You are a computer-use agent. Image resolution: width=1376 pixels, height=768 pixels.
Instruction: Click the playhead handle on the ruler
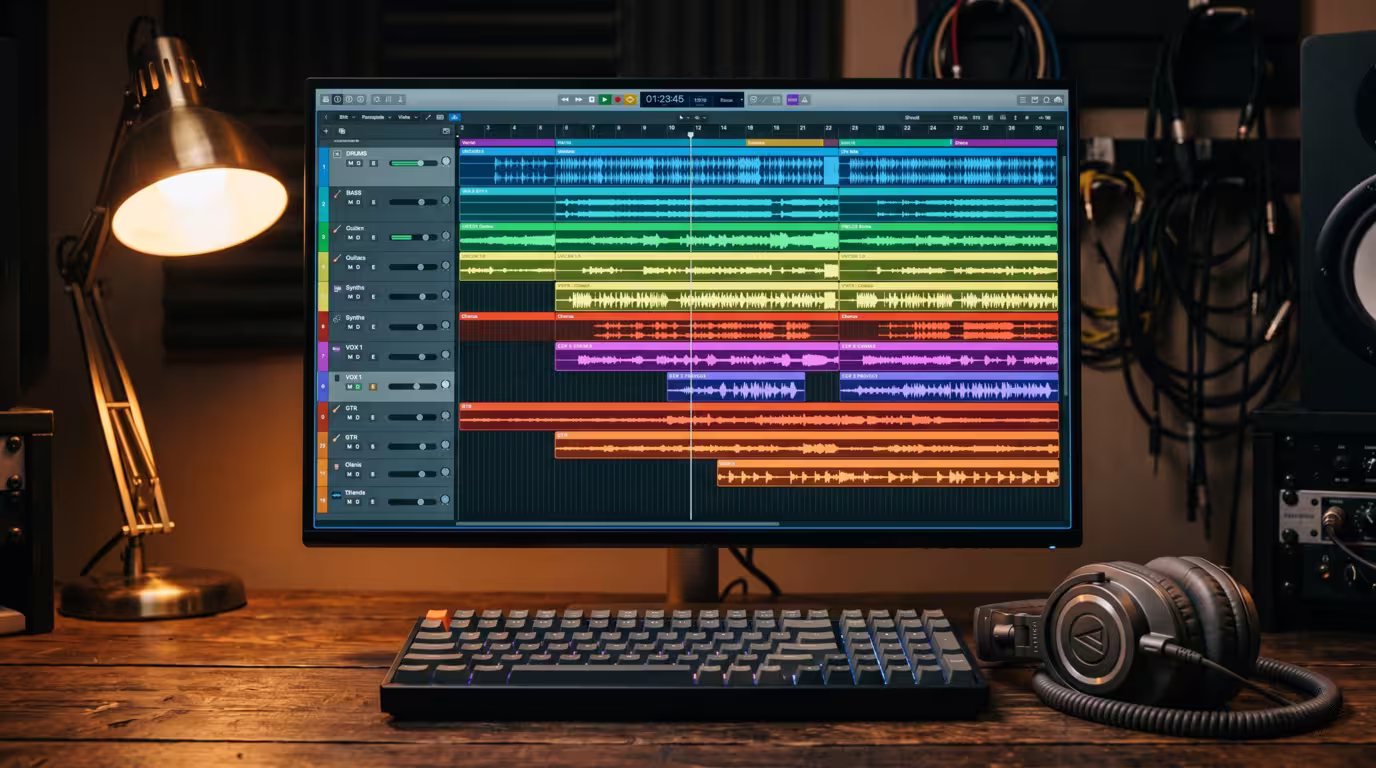[x=690, y=133]
